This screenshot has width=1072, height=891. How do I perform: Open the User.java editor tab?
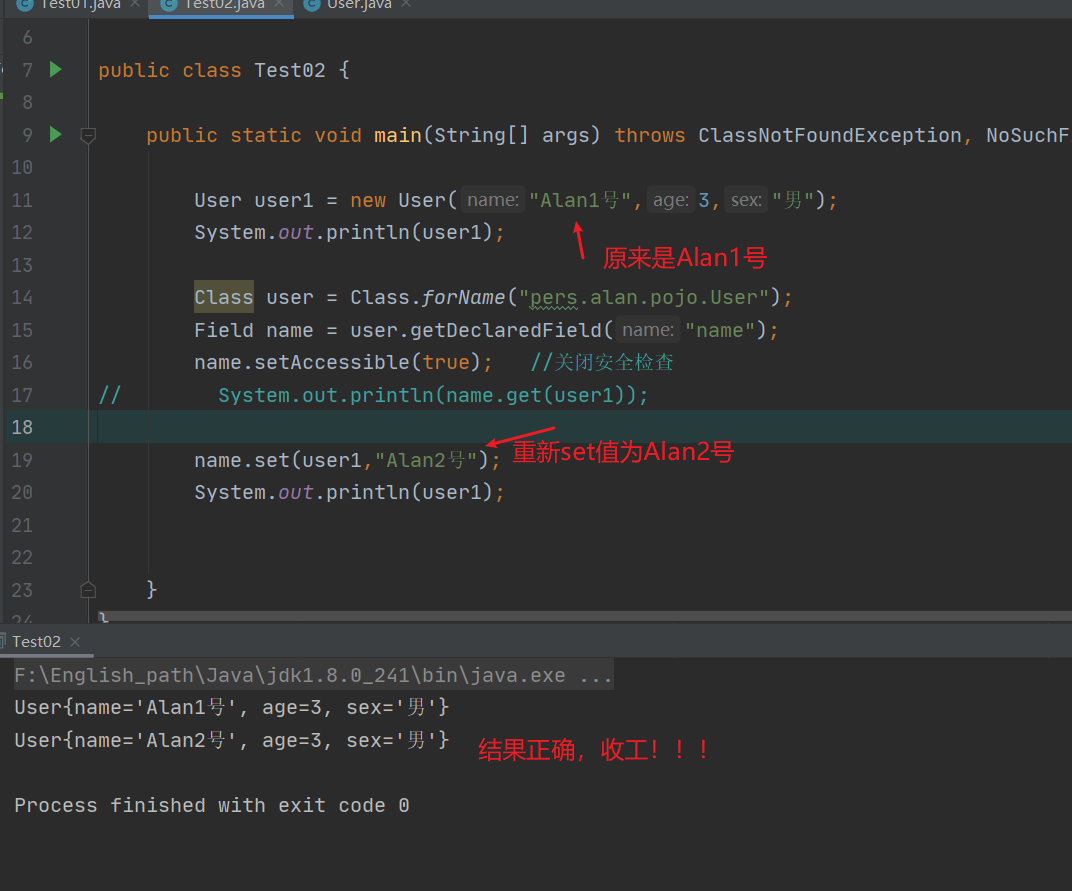pyautogui.click(x=359, y=4)
